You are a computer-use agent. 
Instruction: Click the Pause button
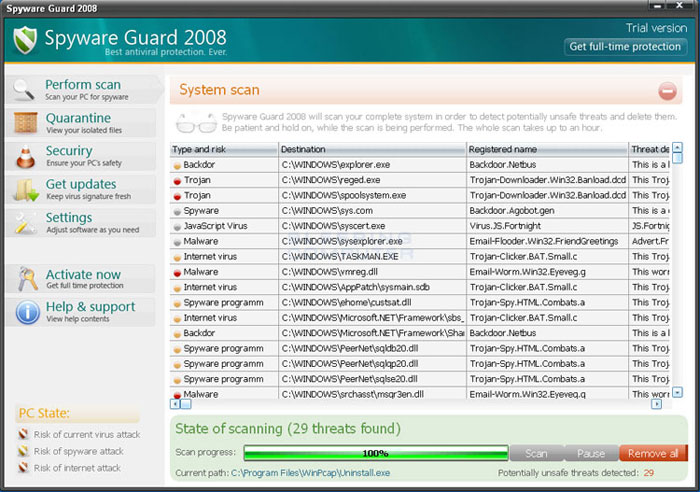click(x=591, y=453)
